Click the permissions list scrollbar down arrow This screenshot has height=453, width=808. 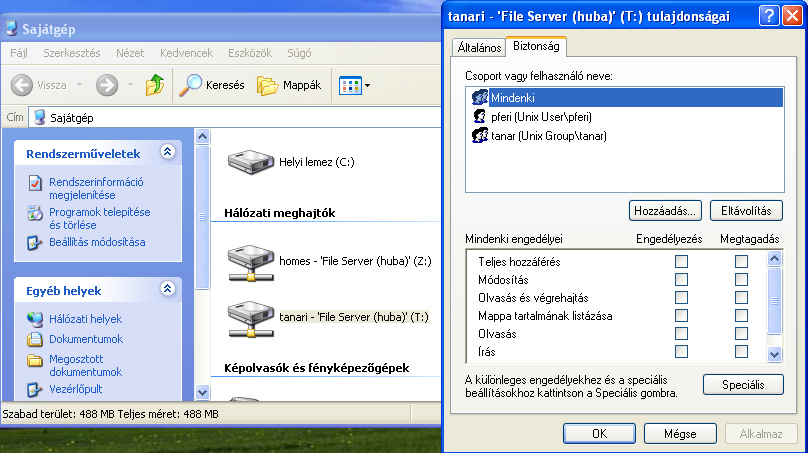774,354
